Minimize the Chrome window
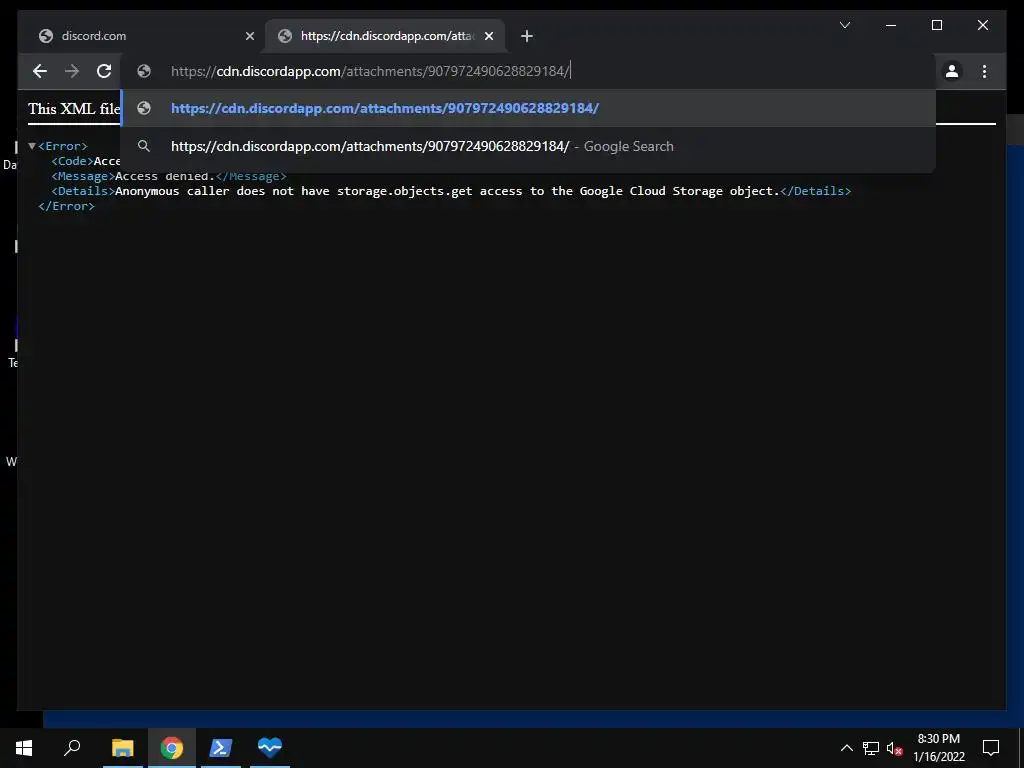Screen dimensions: 1024x768 (891, 25)
